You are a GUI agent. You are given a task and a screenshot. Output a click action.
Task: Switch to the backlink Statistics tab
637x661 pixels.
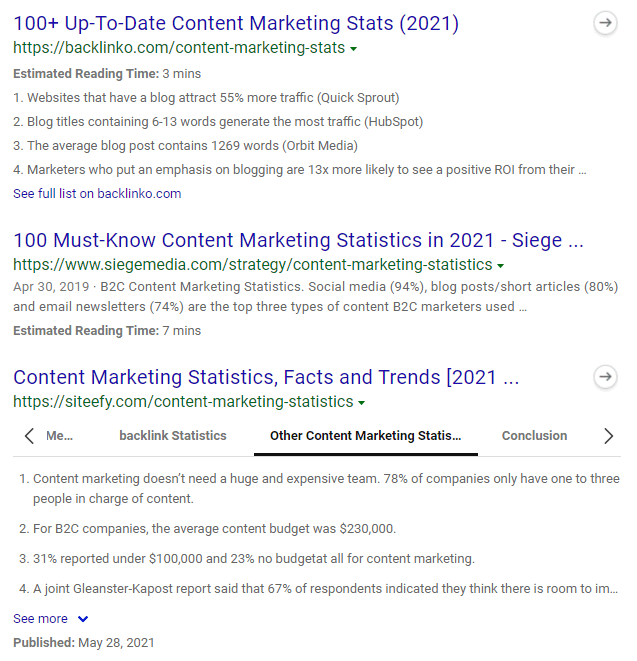click(x=173, y=435)
